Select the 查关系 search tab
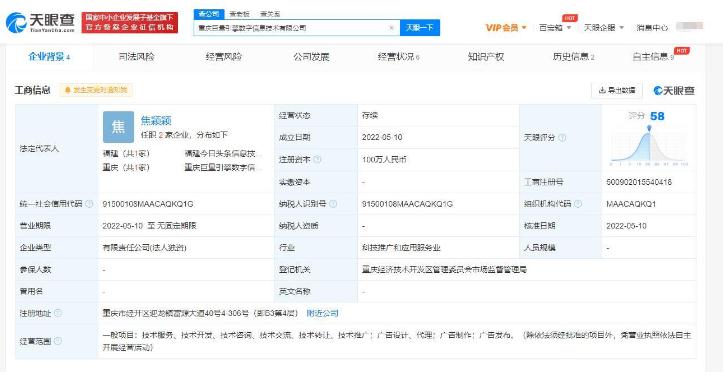 (x=270, y=14)
